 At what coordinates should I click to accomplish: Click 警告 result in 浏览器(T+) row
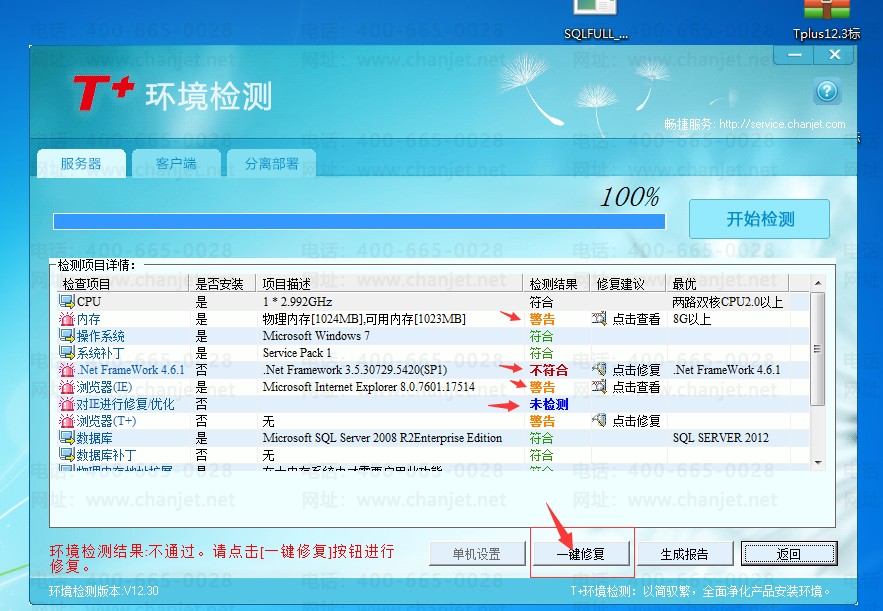click(x=542, y=421)
